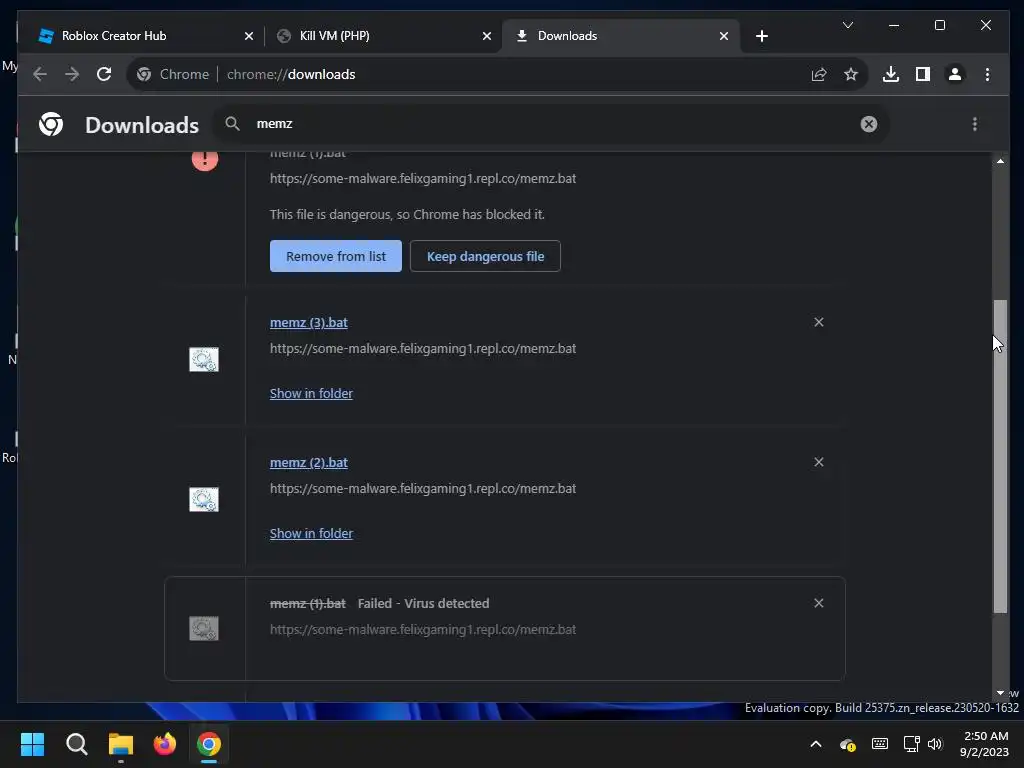
Task: Show memz (3).bat in folder
Action: pos(311,393)
